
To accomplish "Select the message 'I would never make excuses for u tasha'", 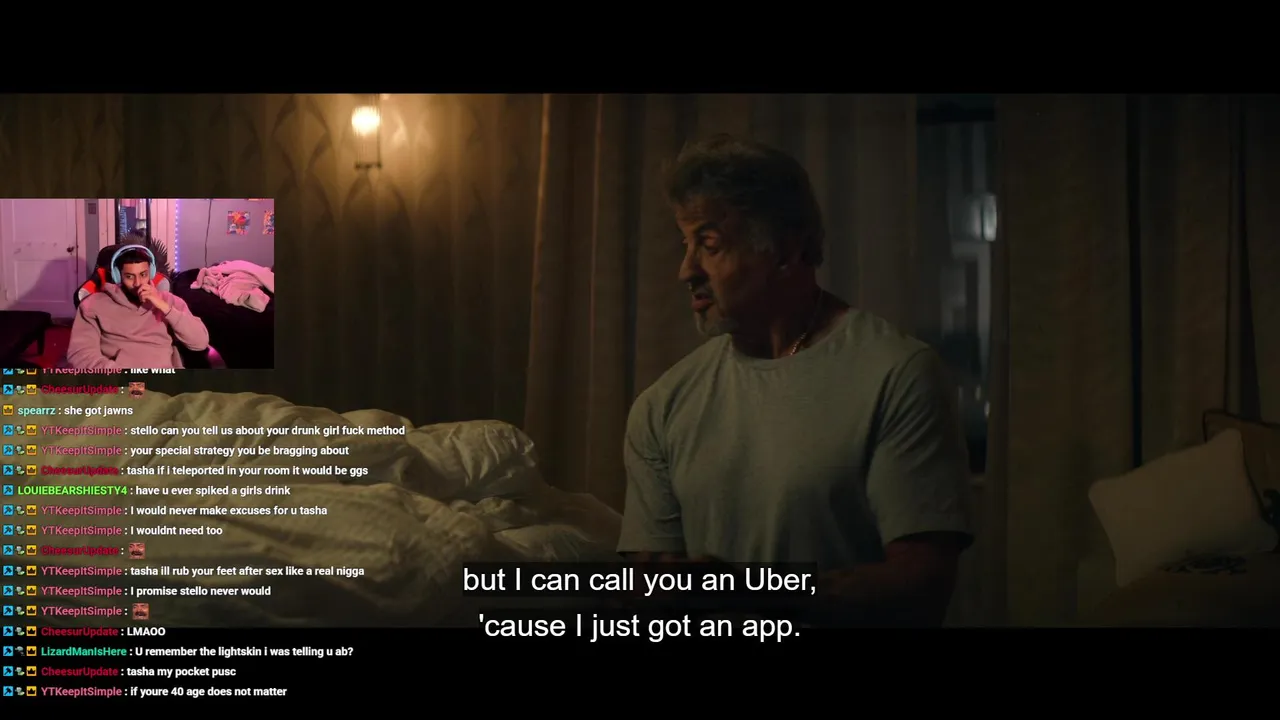I will (x=229, y=510).
